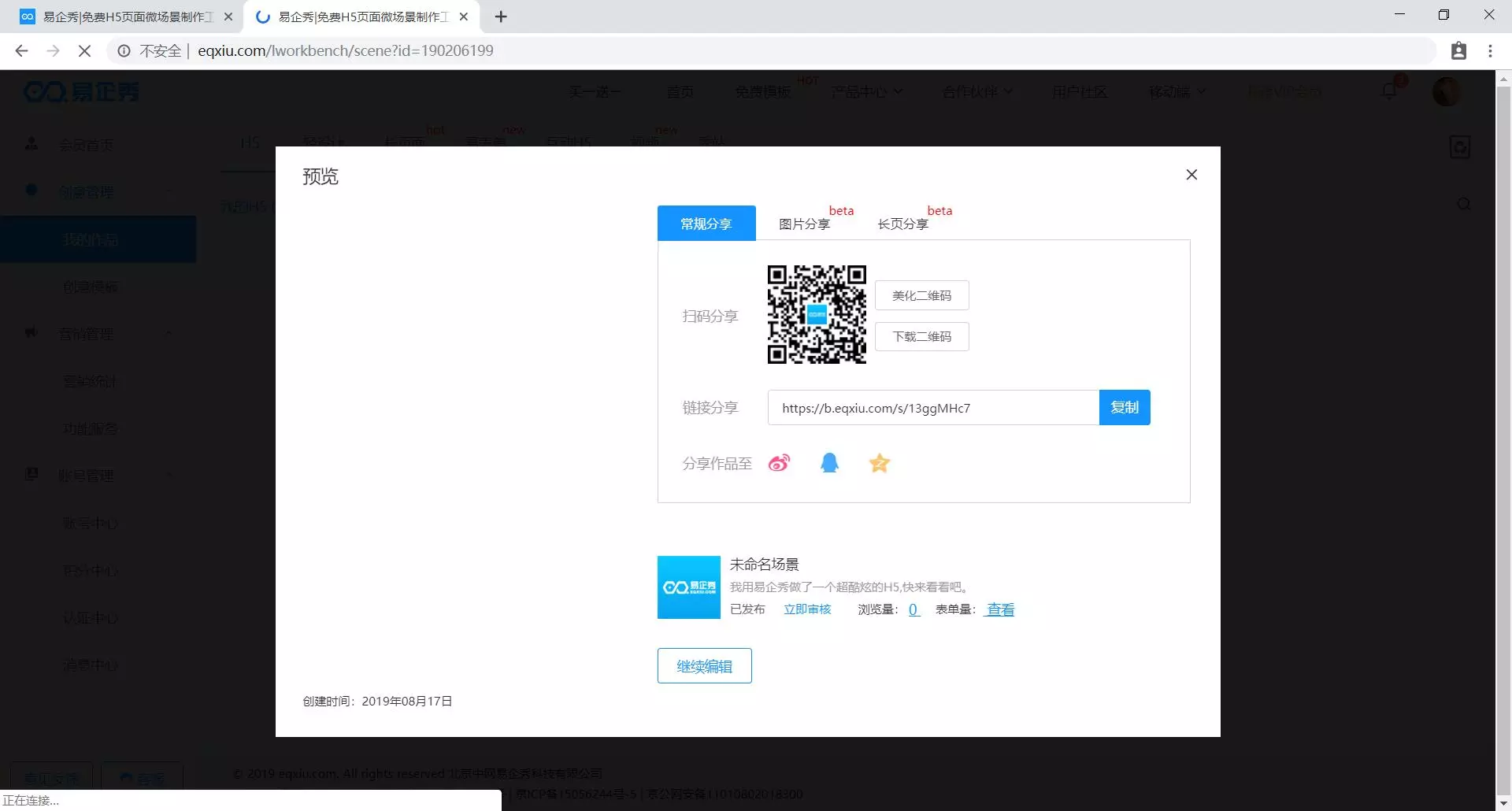Click 会员首页 in the sidebar
This screenshot has height=811, width=1512.
(x=86, y=145)
